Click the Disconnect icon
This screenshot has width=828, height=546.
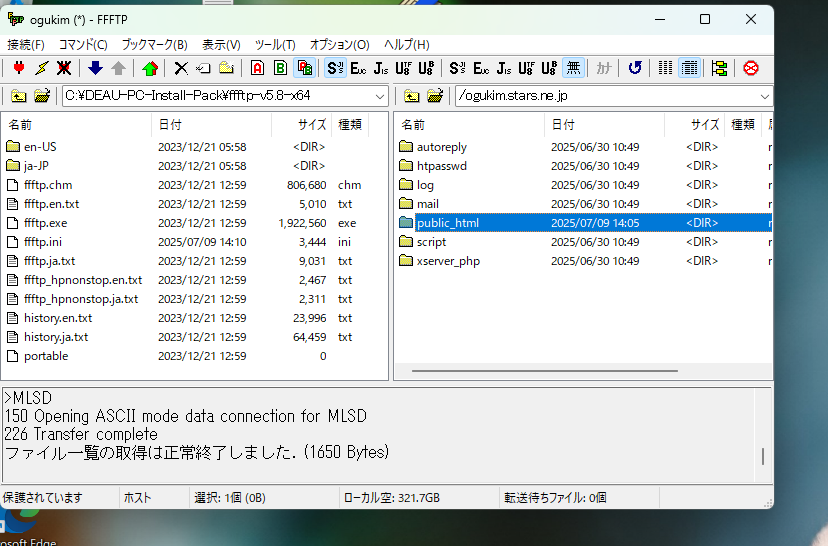[x=64, y=68]
